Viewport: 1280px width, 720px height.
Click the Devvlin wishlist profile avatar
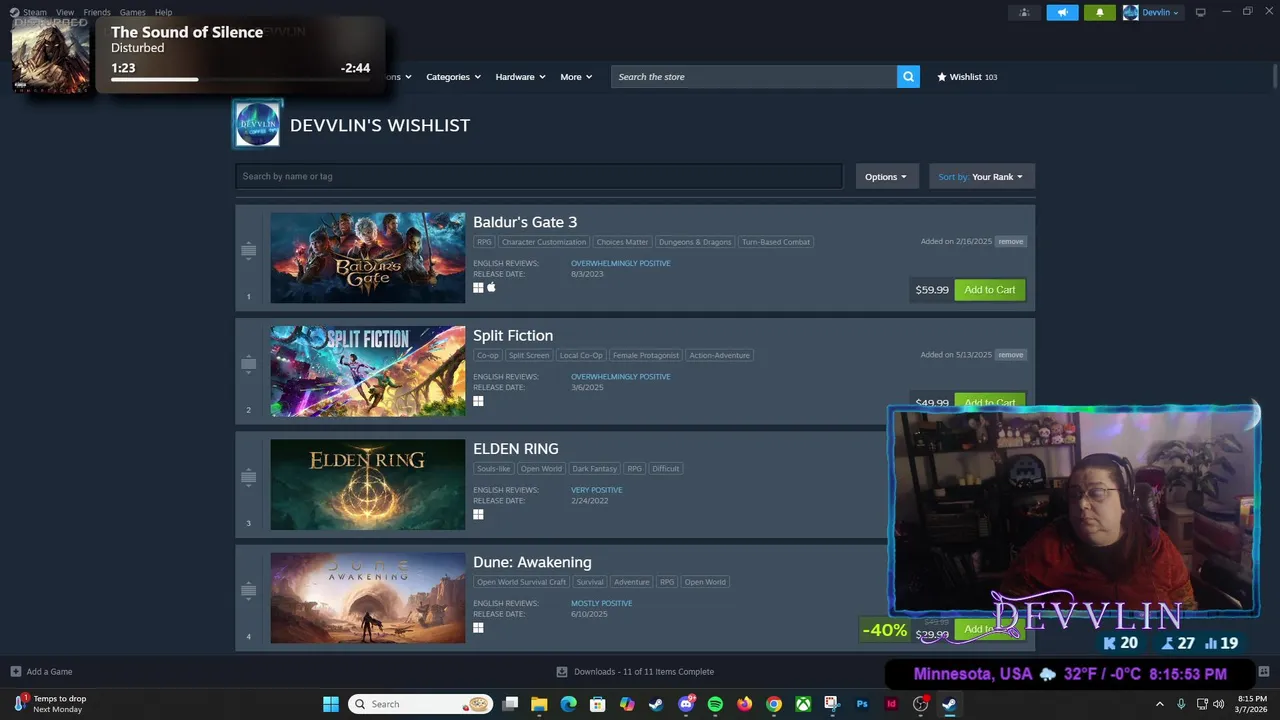coord(257,124)
